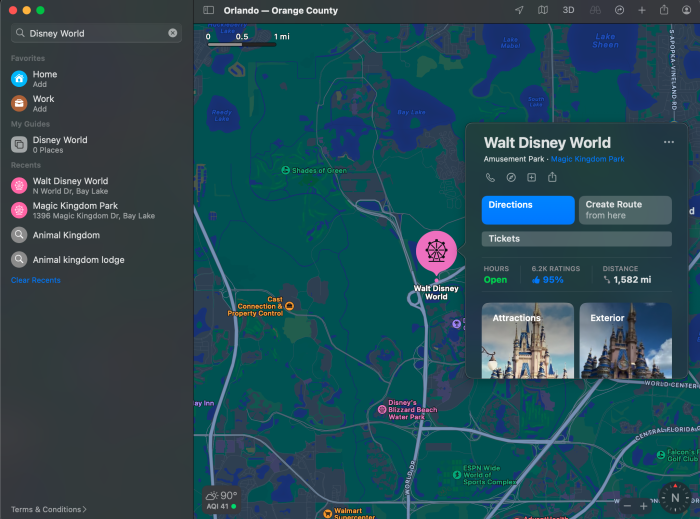Switch to the 3D view
Viewport: 700px width, 519px height.
568,10
